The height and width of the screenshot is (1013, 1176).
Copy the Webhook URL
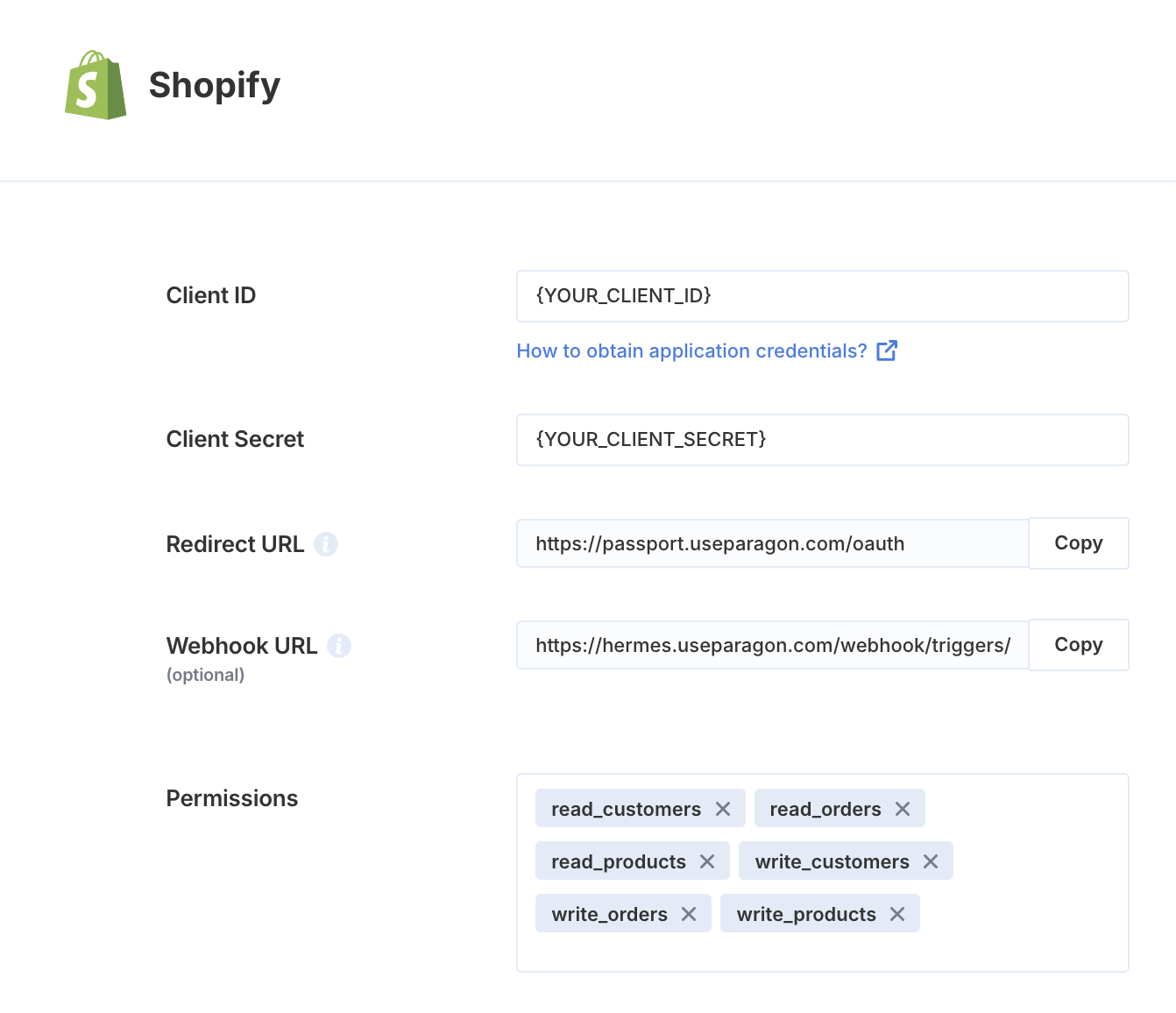pos(1079,645)
